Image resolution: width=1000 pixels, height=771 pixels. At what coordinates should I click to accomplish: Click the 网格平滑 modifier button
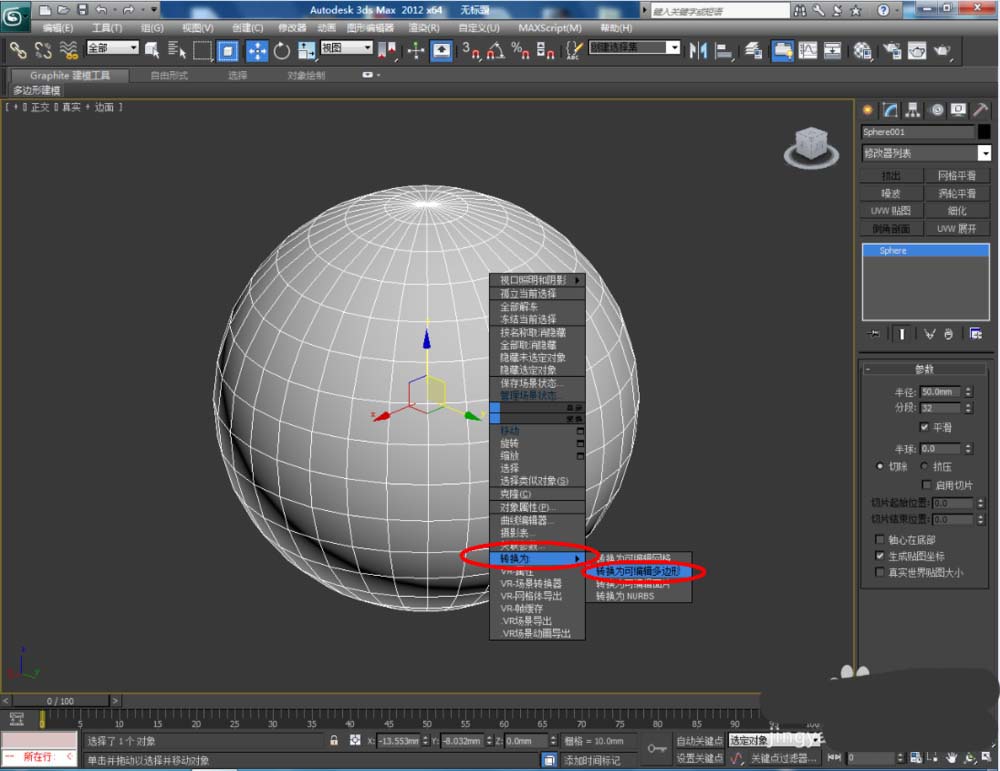point(957,176)
